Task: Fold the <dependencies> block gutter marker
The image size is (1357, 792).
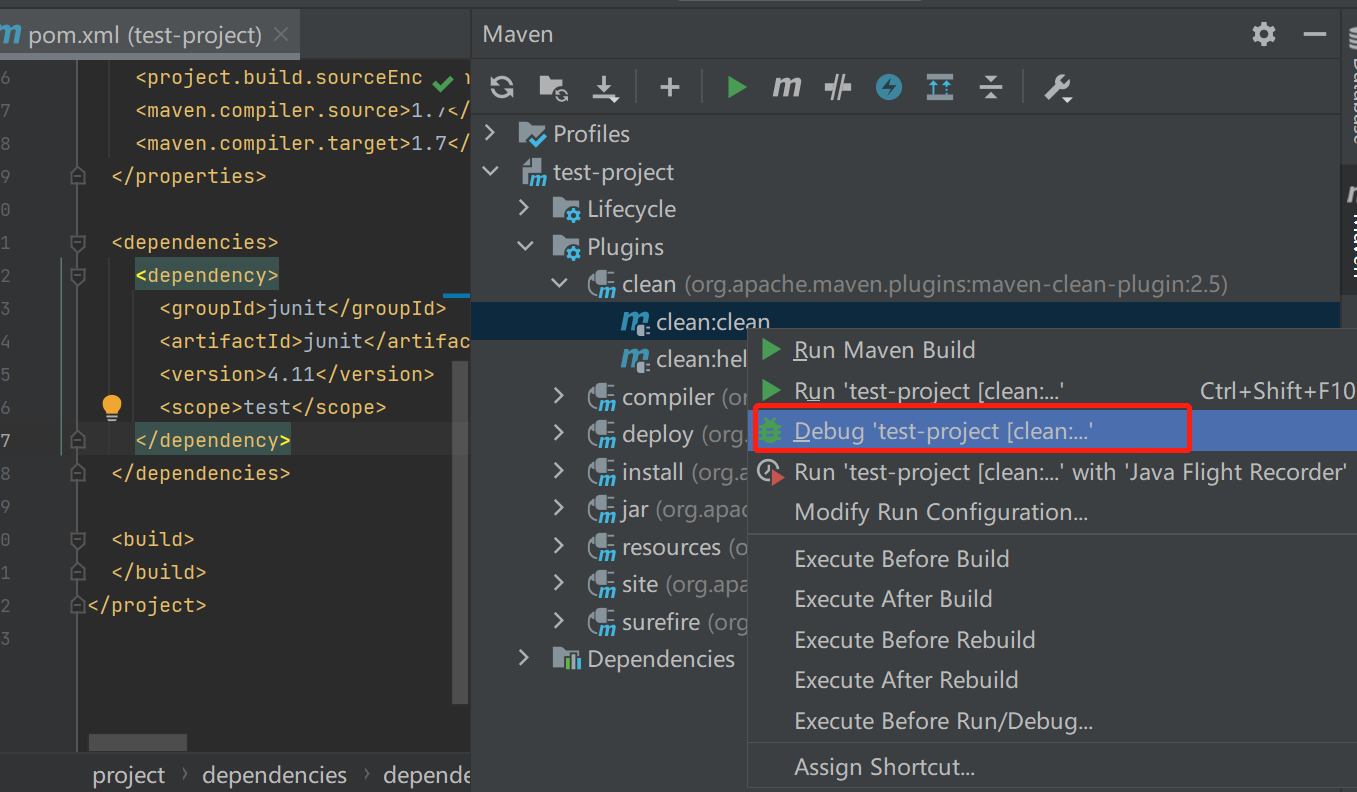Action: tap(78, 242)
